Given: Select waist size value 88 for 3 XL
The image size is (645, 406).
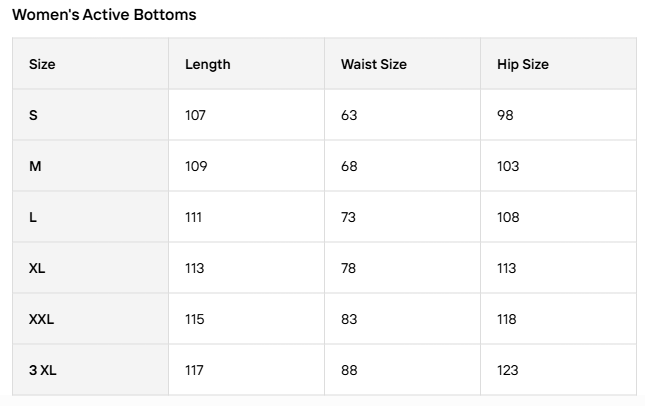Looking at the screenshot, I should [349, 370].
